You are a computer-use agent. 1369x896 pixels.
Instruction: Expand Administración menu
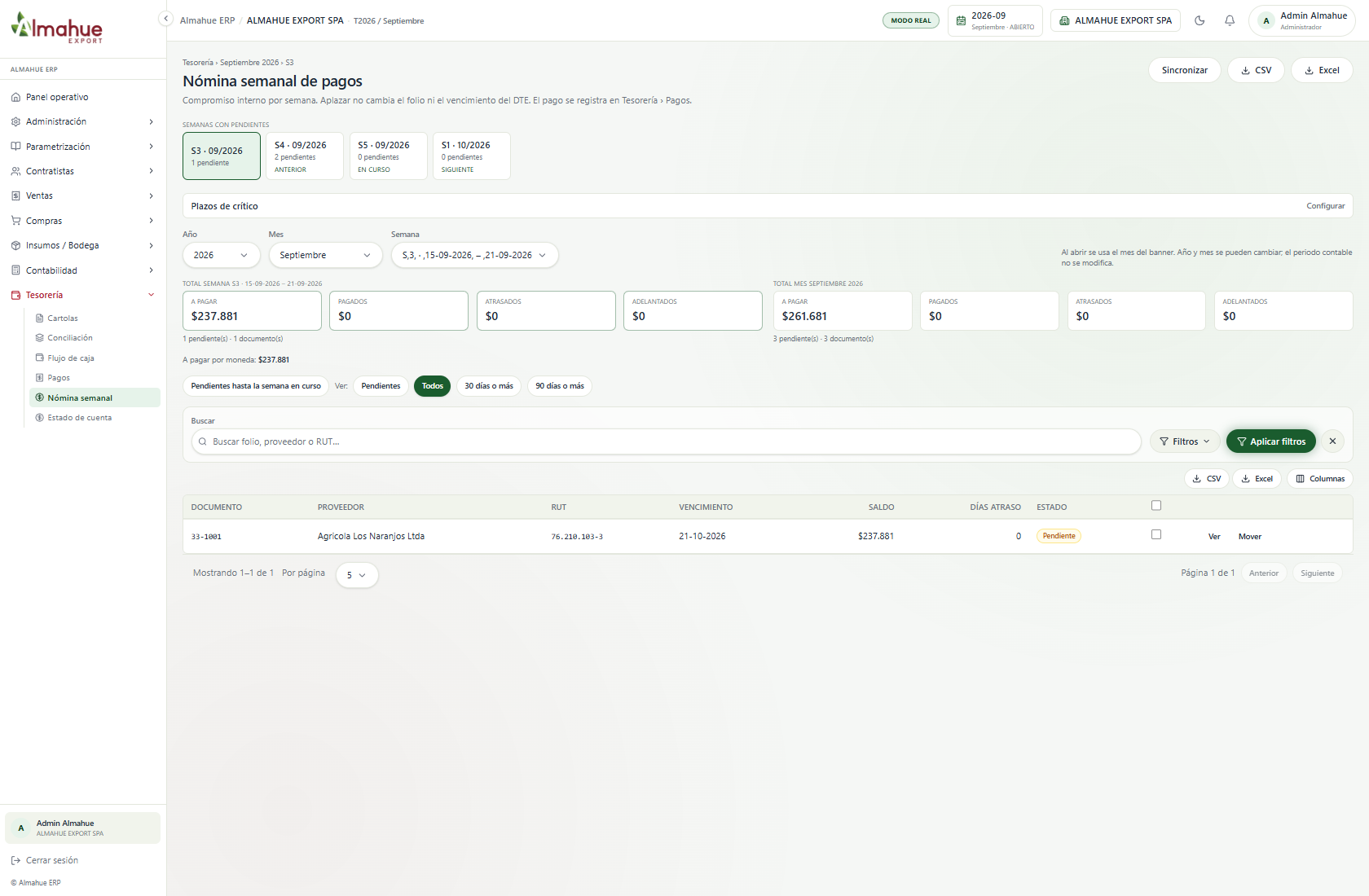[82, 121]
